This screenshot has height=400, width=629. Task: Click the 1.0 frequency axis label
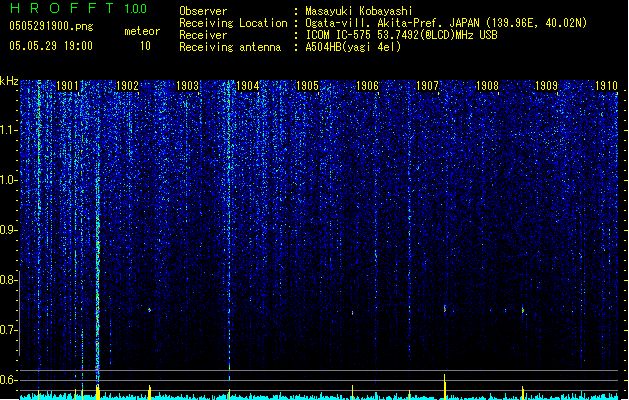[8, 180]
